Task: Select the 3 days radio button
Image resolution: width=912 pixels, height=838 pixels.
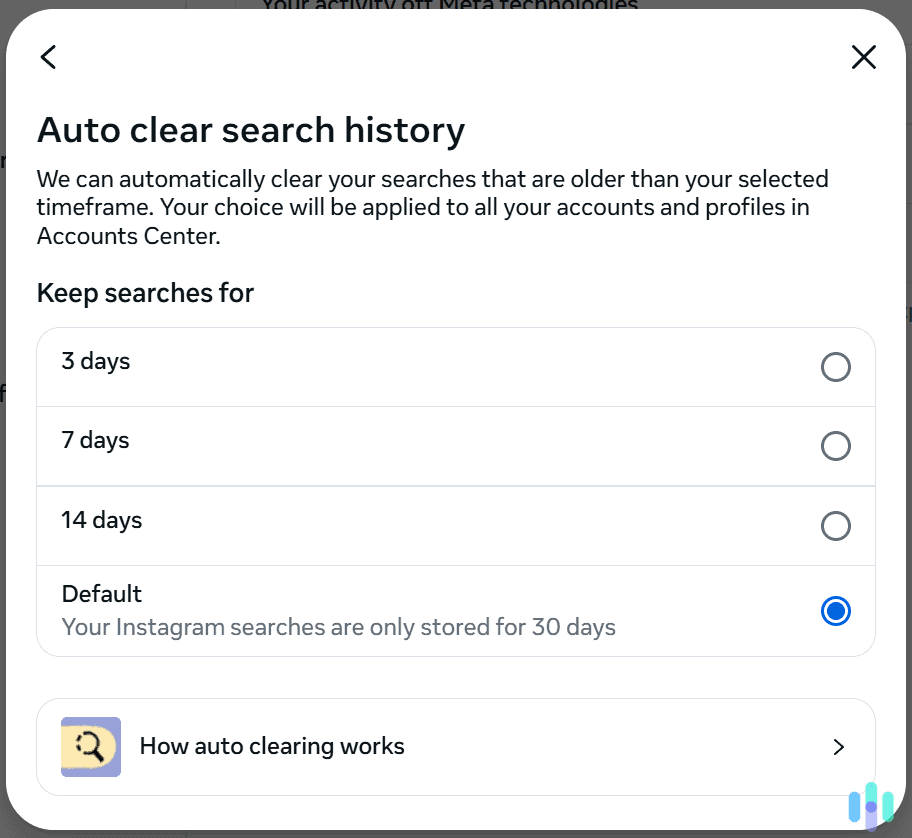Action: 836,366
